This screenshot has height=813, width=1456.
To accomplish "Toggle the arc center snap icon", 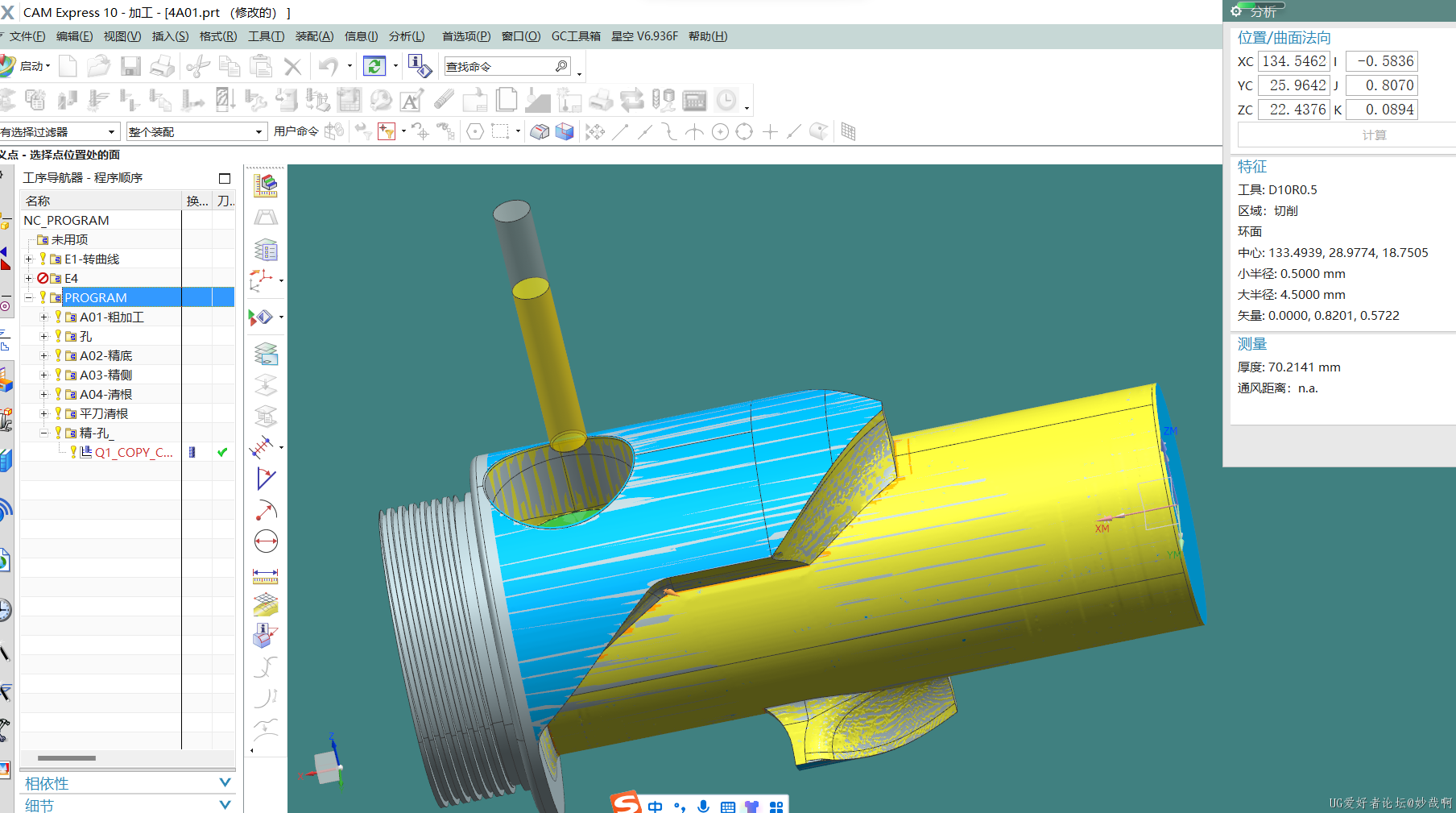I will (x=720, y=131).
